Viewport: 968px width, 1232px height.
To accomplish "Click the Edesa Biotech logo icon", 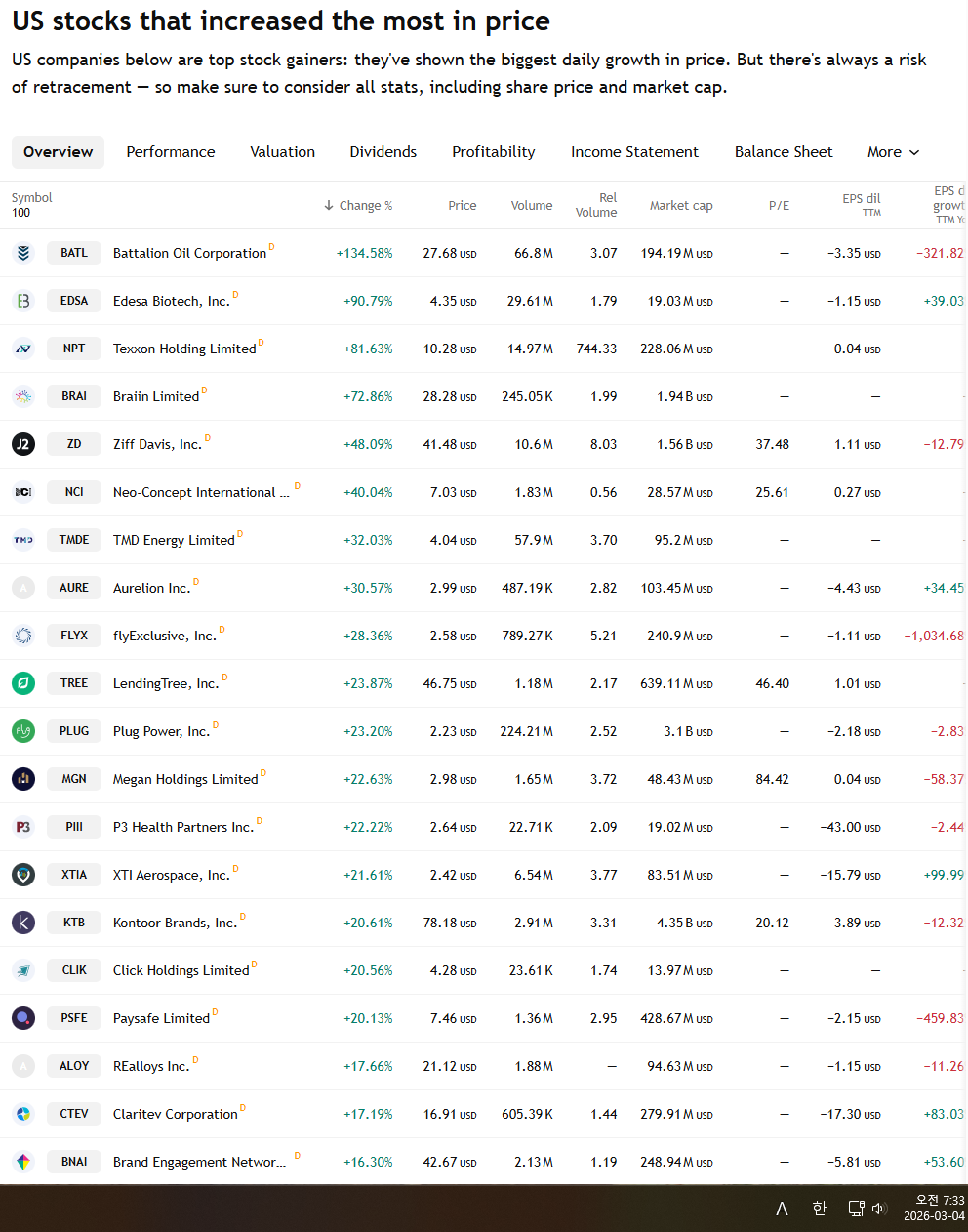I will (x=23, y=301).
